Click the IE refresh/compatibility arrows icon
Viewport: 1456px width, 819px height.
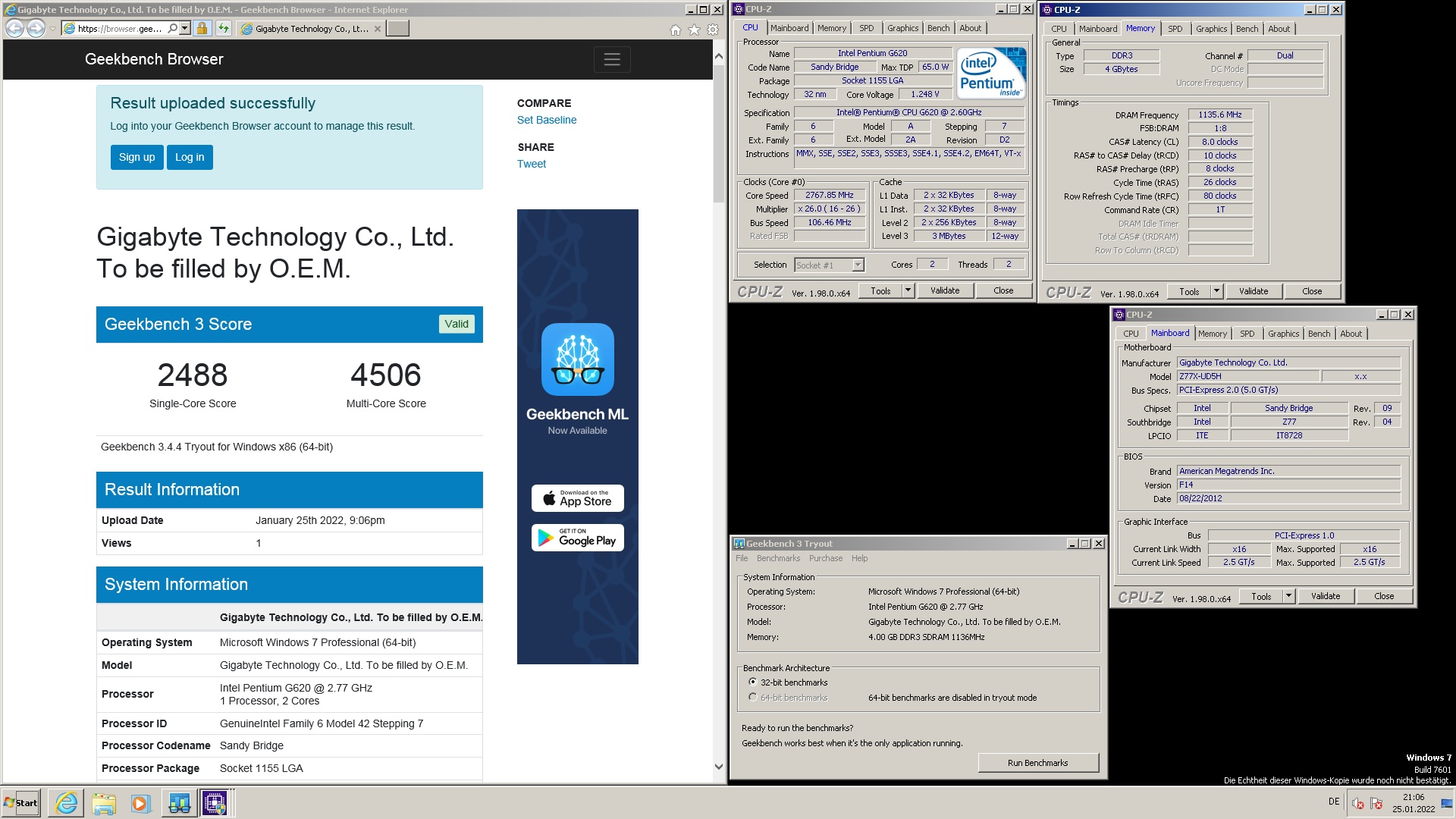click(x=223, y=29)
